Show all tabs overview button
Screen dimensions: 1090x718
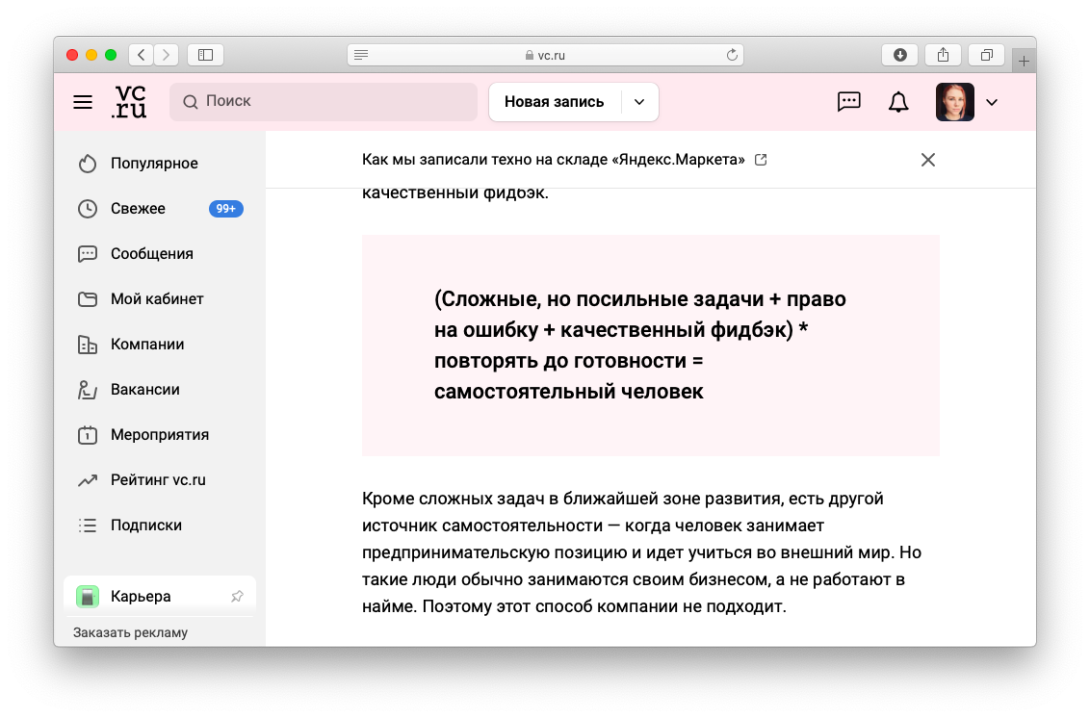[x=986, y=55]
